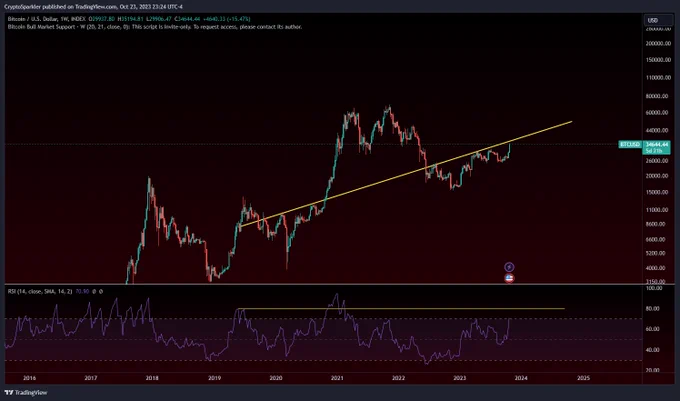
Task: Click the publication header text CryptoSparkler published on TradingView.com
Action: [61, 7]
